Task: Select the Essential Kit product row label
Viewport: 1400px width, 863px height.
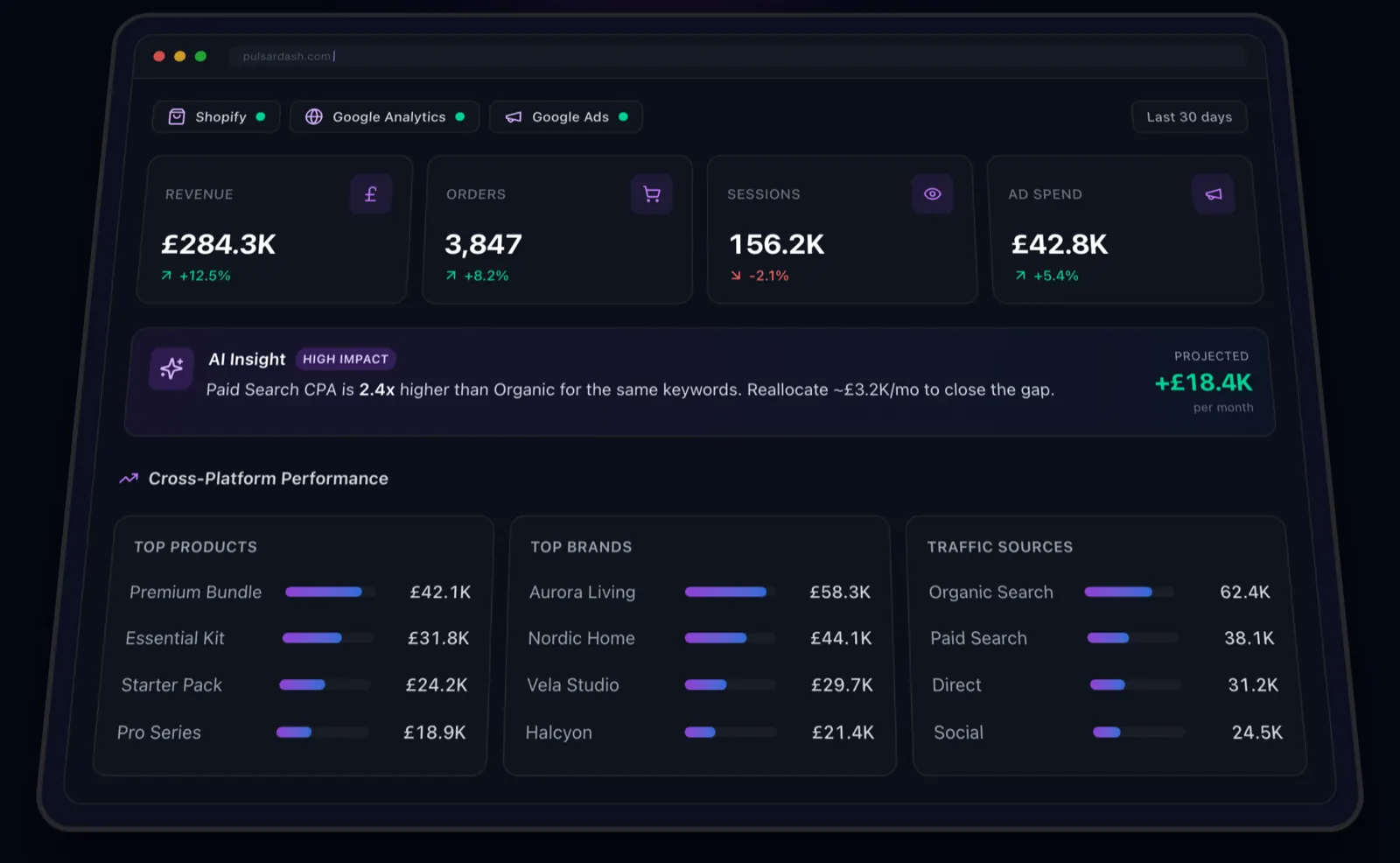Action: click(175, 639)
